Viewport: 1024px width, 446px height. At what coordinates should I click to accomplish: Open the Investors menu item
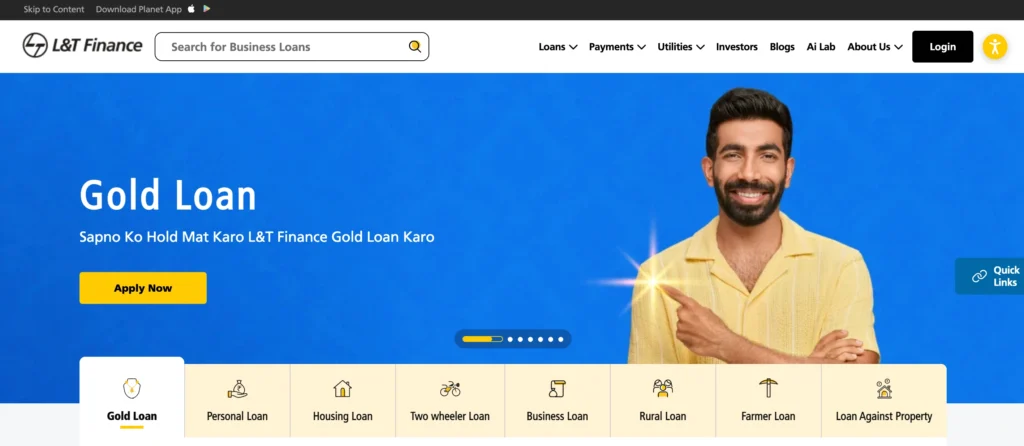tap(737, 47)
